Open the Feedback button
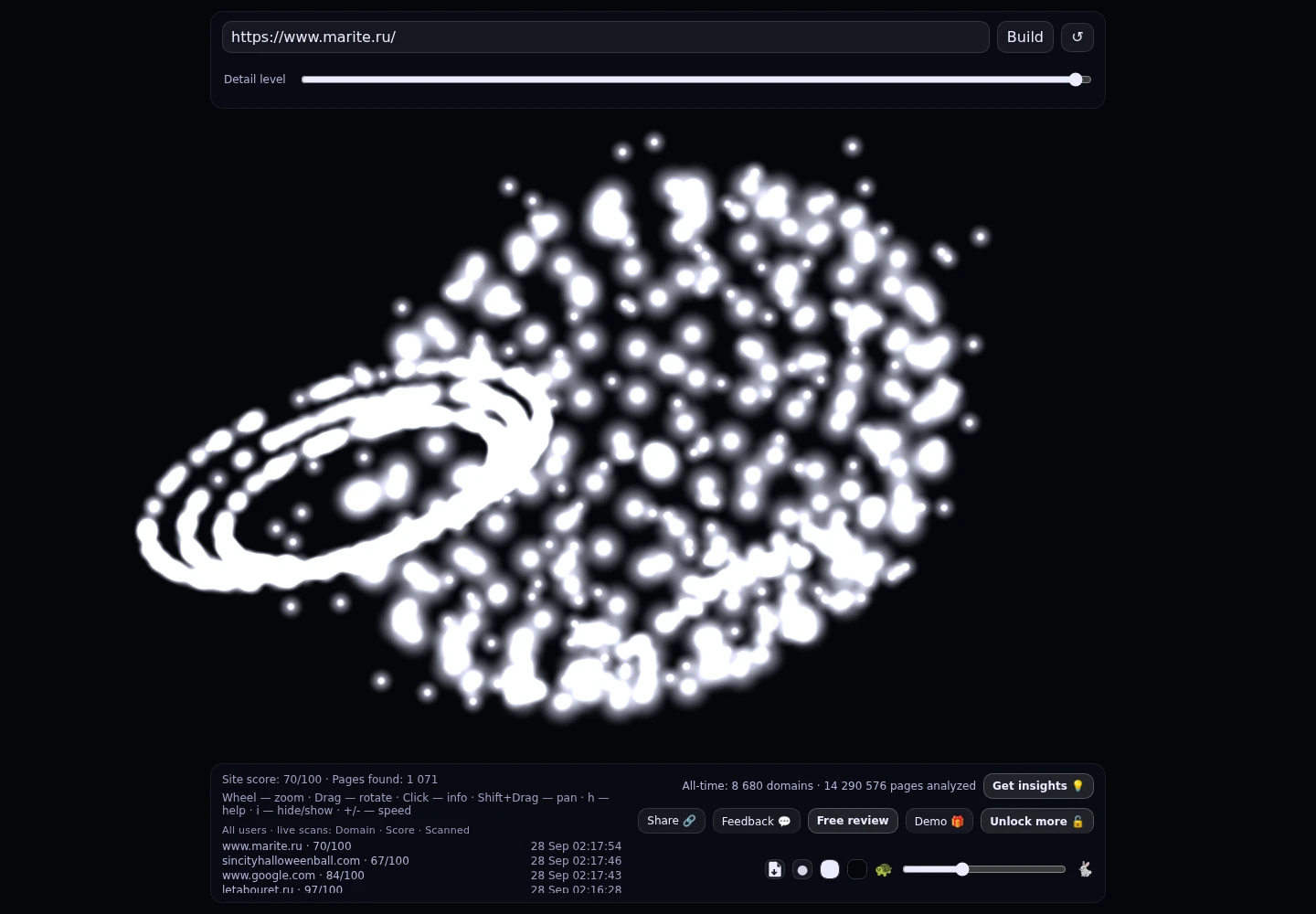 [757, 821]
